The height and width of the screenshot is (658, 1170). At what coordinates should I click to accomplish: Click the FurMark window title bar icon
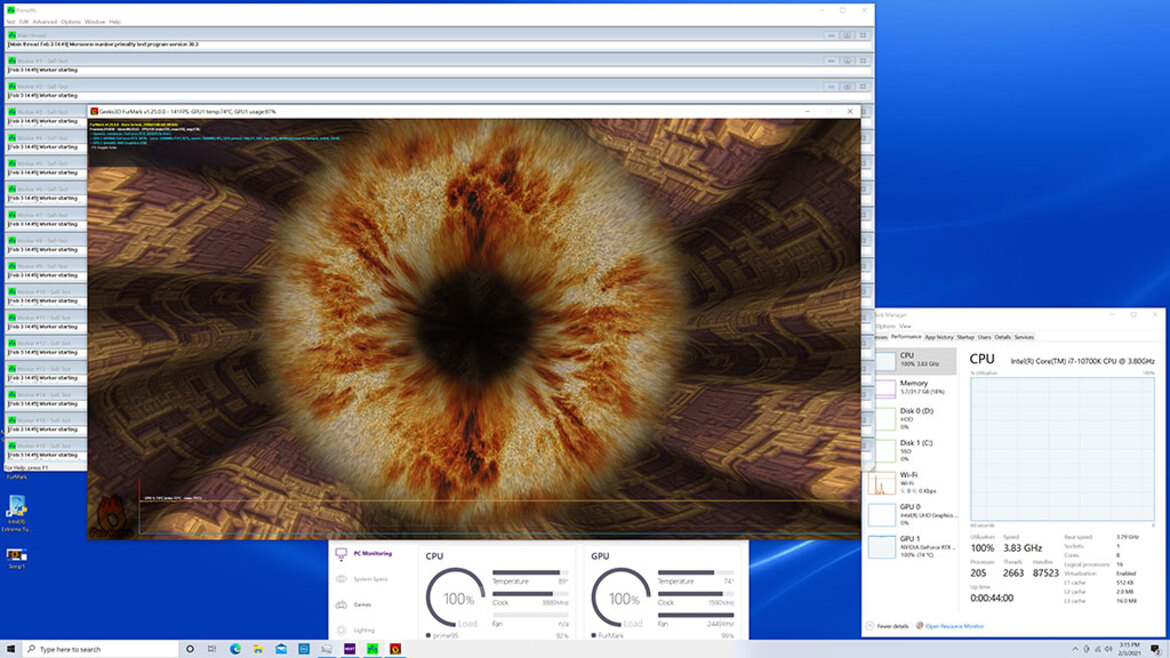(94, 111)
